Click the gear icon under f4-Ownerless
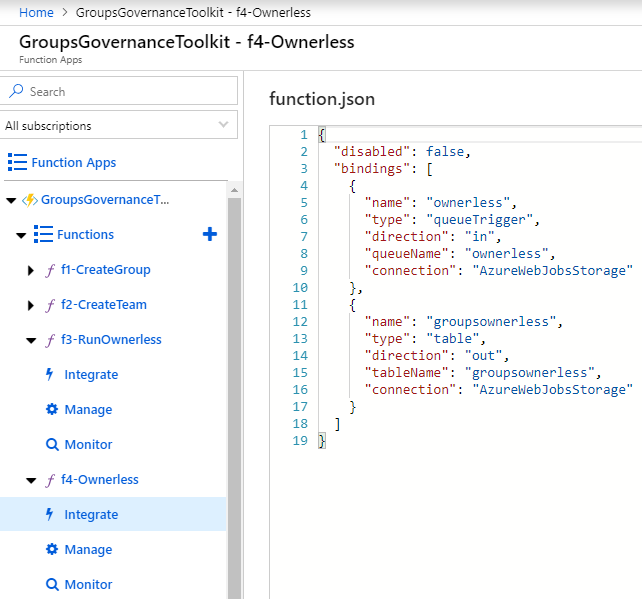This screenshot has height=599, width=642. (x=52, y=549)
